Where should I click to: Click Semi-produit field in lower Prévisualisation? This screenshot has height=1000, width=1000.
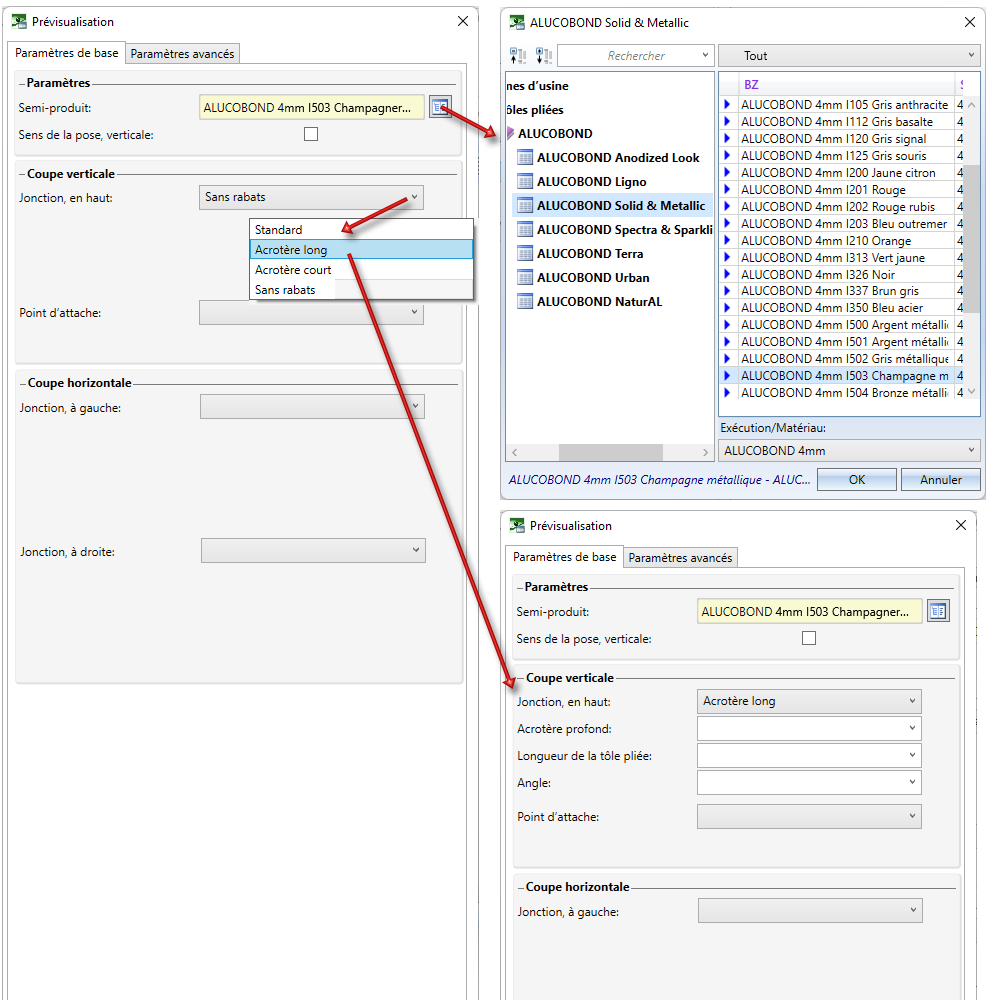coord(809,611)
